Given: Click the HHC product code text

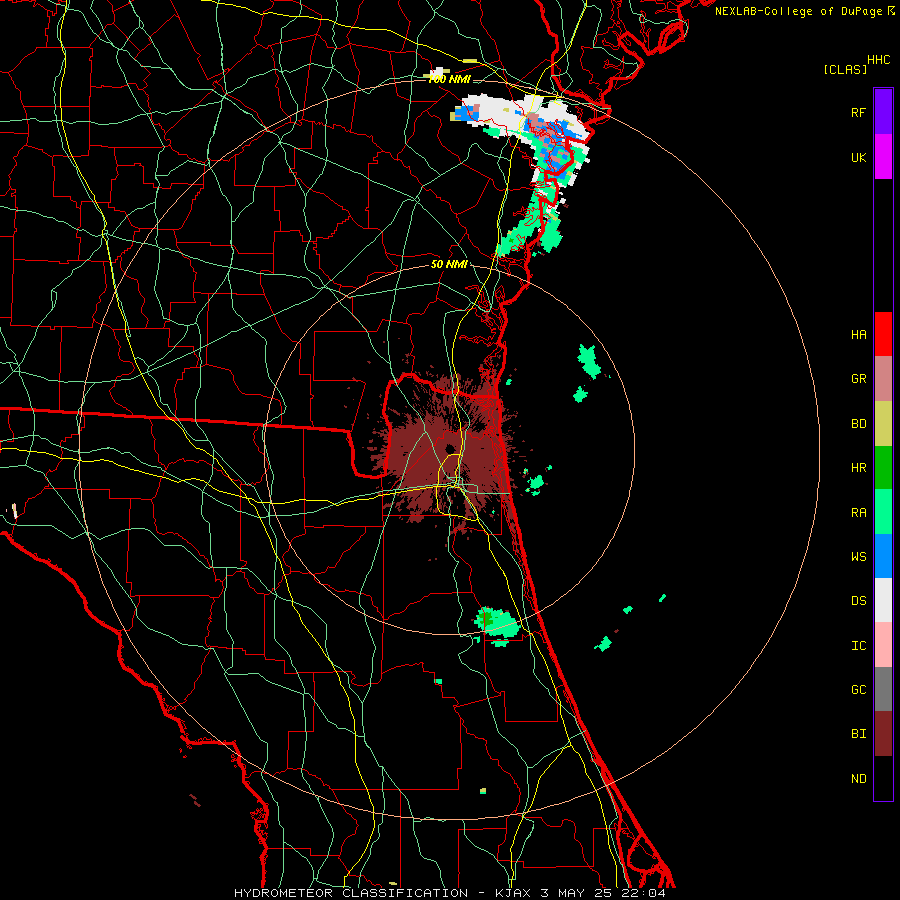Looking at the screenshot, I should coord(878,60).
